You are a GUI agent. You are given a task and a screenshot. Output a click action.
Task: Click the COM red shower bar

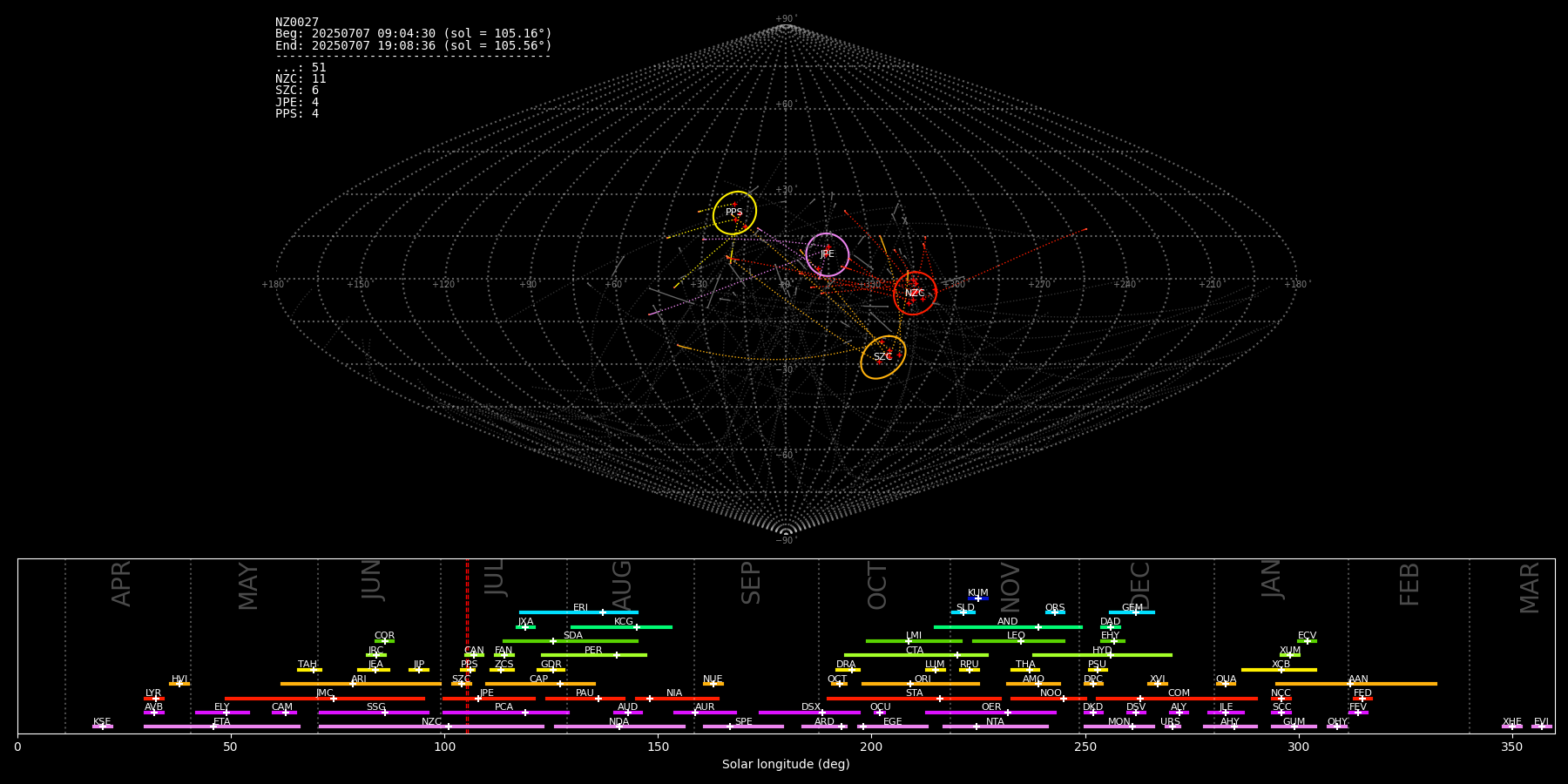pos(1179,699)
